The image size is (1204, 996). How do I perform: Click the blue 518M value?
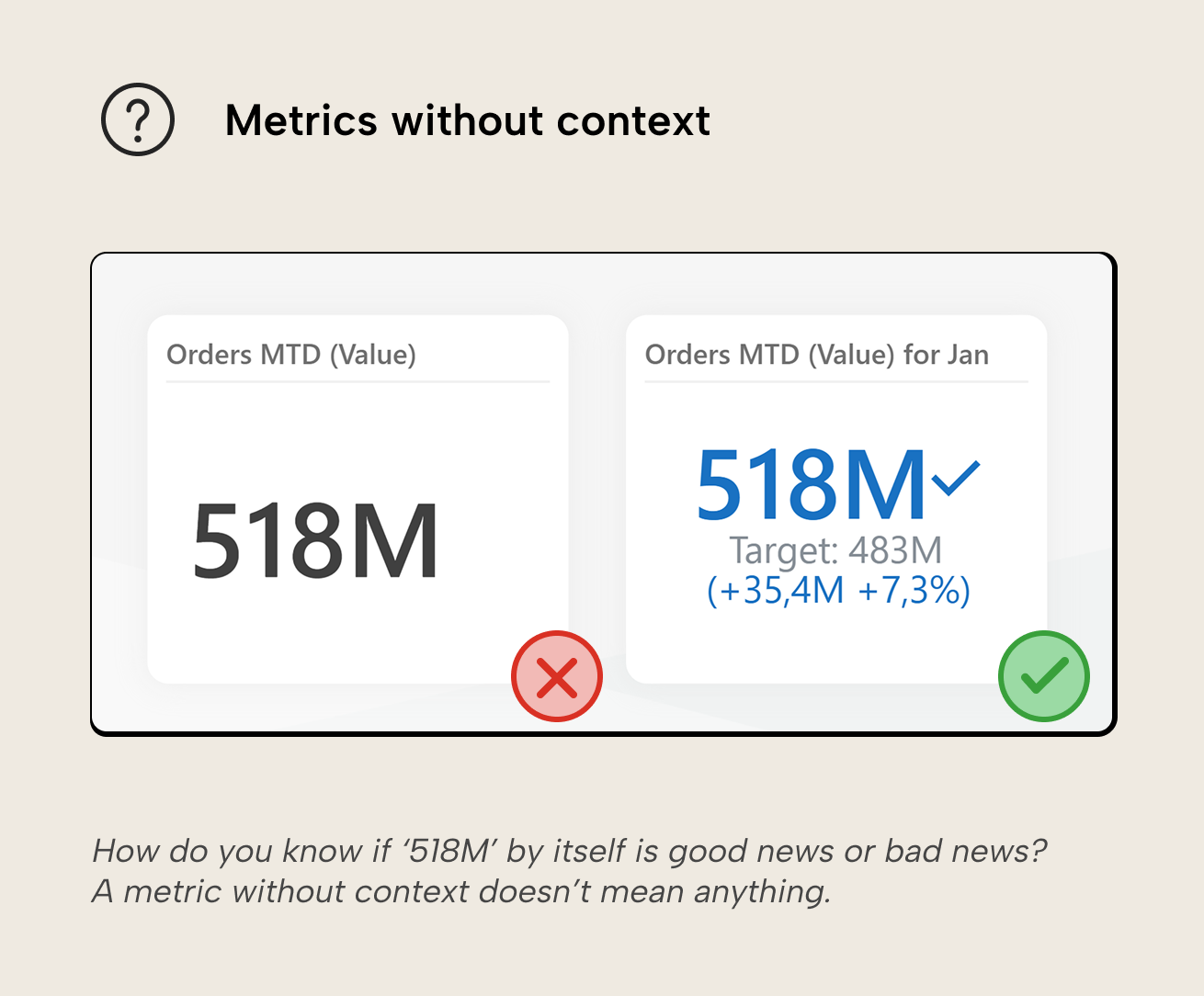pyautogui.click(x=811, y=484)
